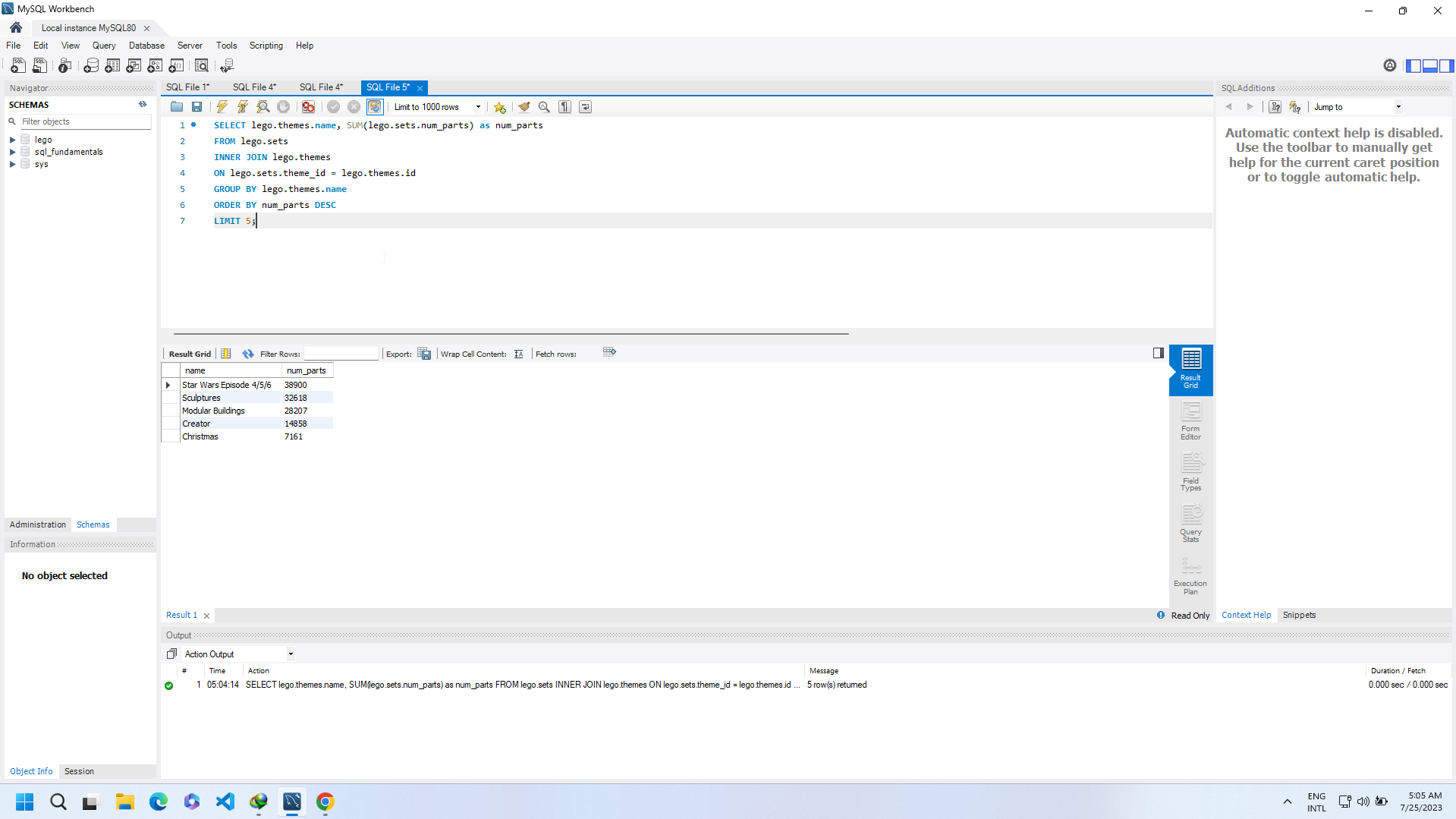This screenshot has height=819, width=1456.
Task: Open Windows Start menu
Action: [x=24, y=802]
